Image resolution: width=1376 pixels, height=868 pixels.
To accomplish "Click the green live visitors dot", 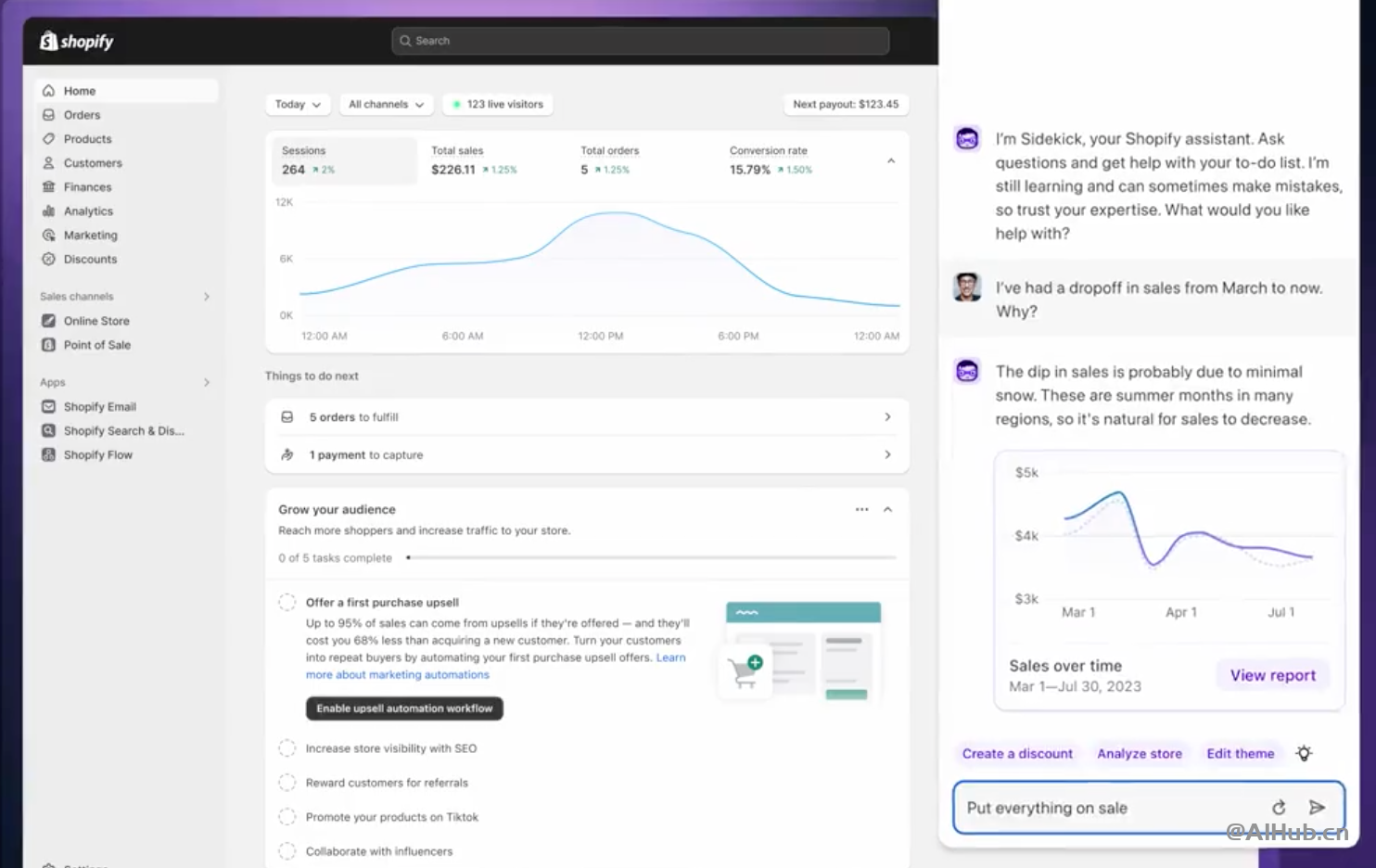I will pyautogui.click(x=456, y=105).
